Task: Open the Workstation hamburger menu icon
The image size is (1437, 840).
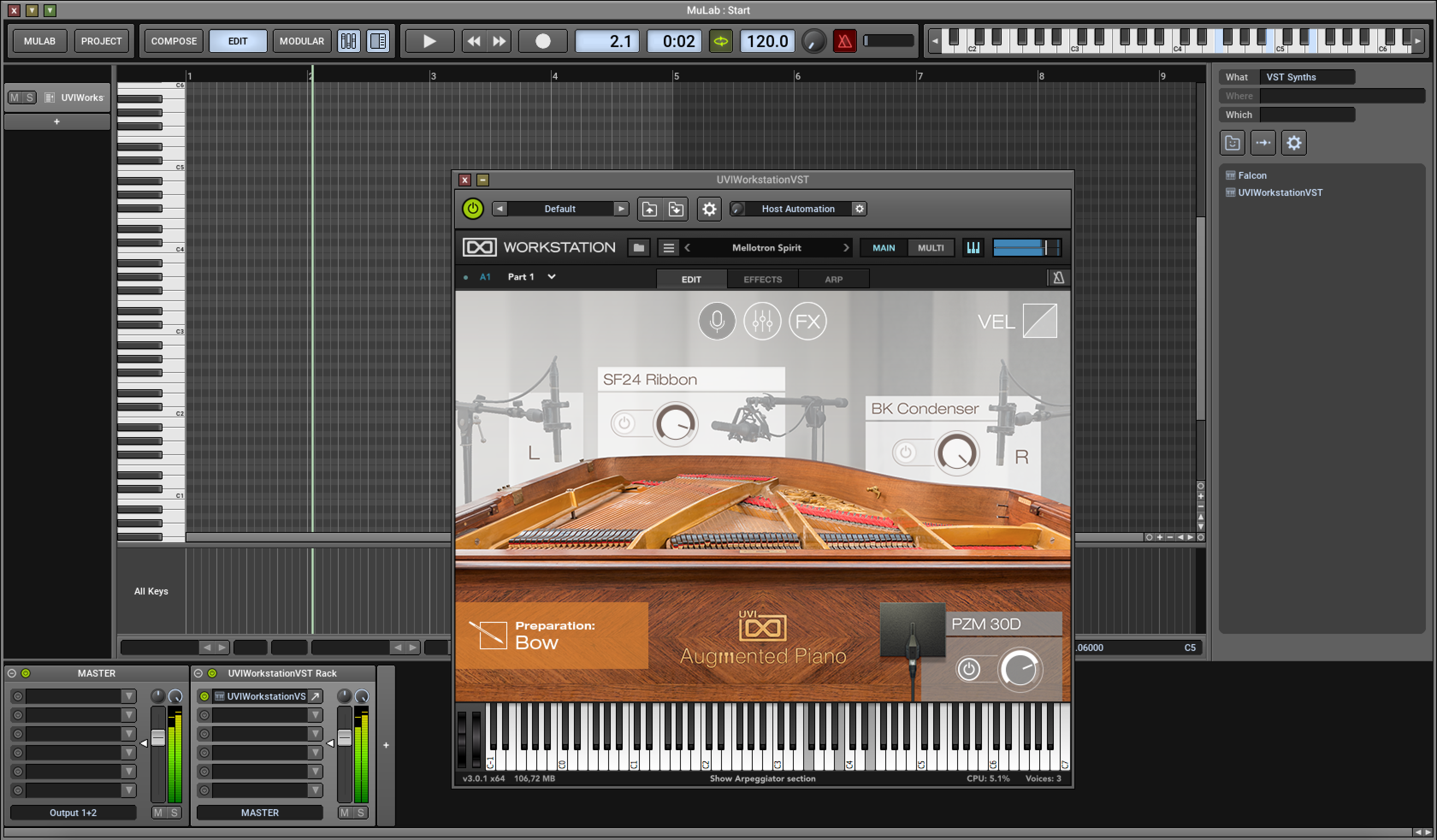Action: [668, 248]
